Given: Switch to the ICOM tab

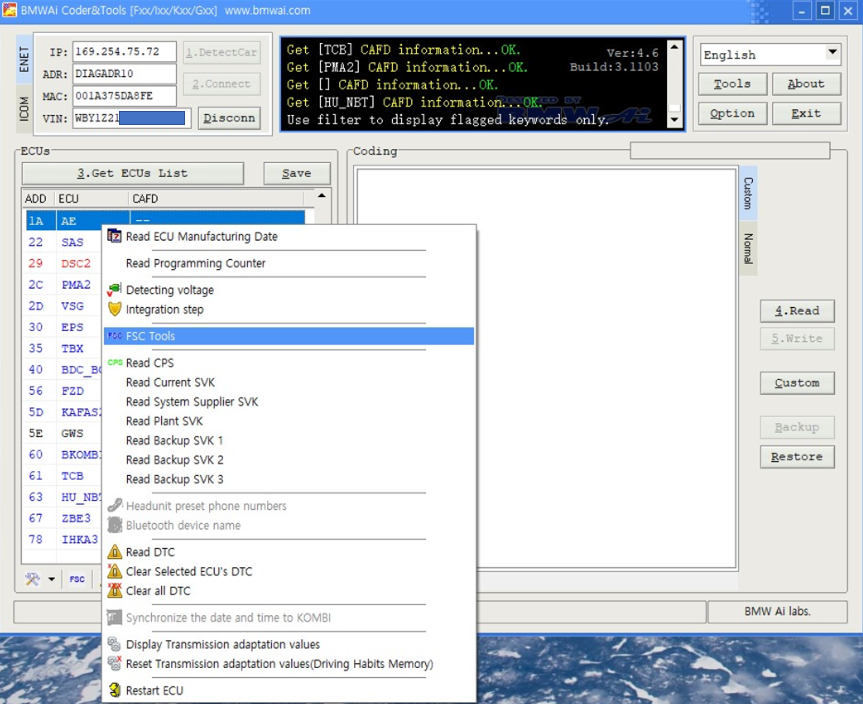Looking at the screenshot, I should click(24, 108).
